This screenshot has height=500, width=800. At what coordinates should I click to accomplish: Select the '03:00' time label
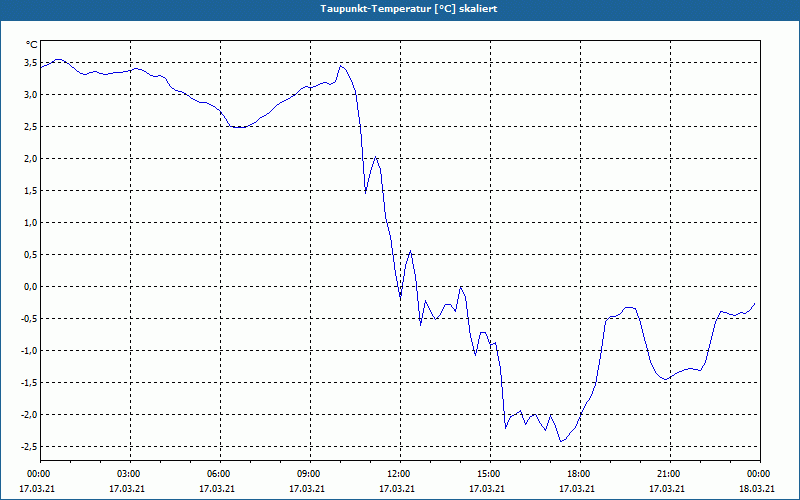click(x=128, y=474)
